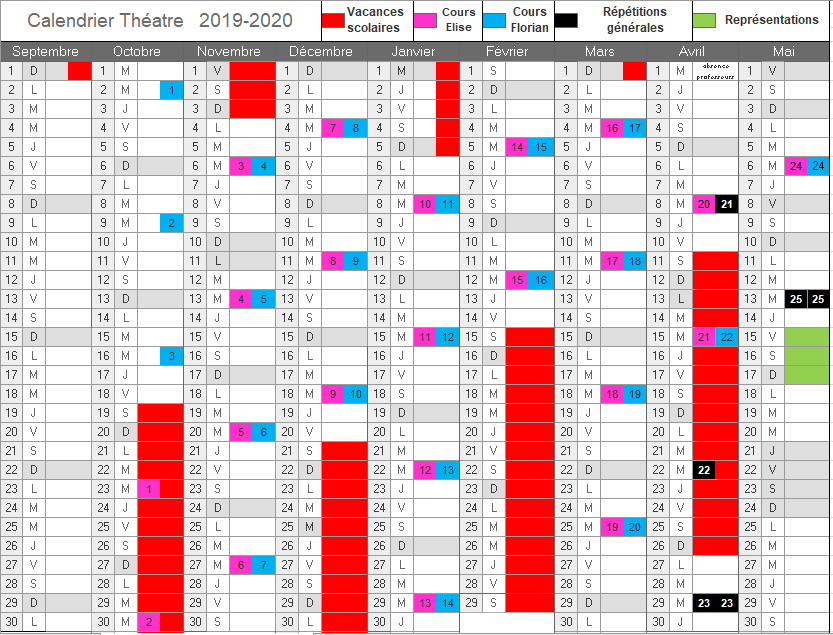Click blue Florian cell 11 on January 8
The image size is (833, 635).
pyautogui.click(x=448, y=204)
